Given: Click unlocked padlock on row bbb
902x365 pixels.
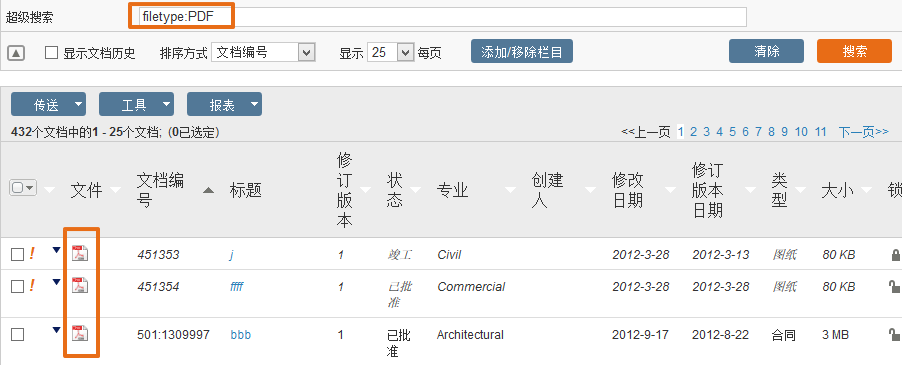Looking at the screenshot, I should pos(895,335).
